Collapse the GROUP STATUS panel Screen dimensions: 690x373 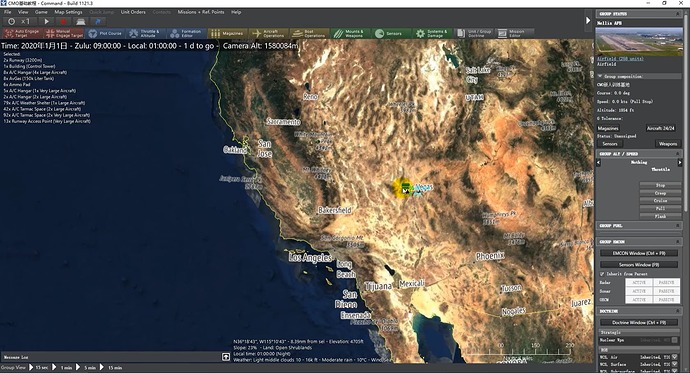[678, 14]
